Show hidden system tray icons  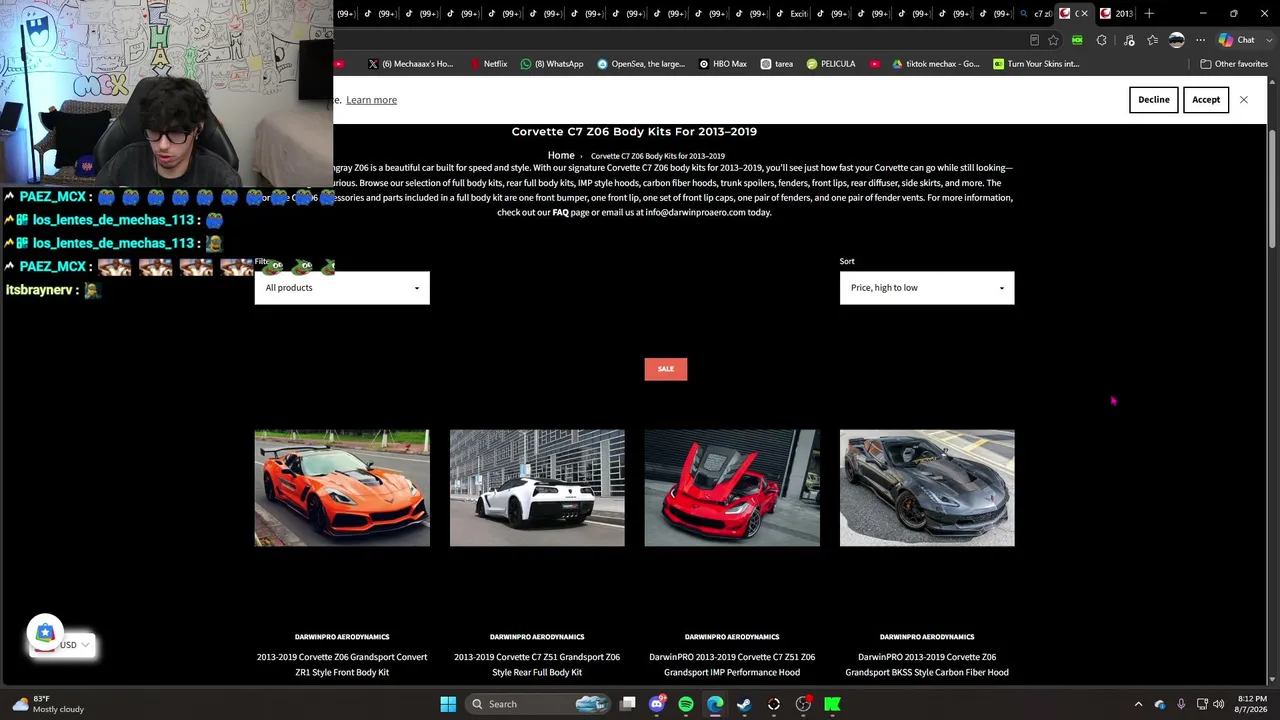tap(1138, 704)
